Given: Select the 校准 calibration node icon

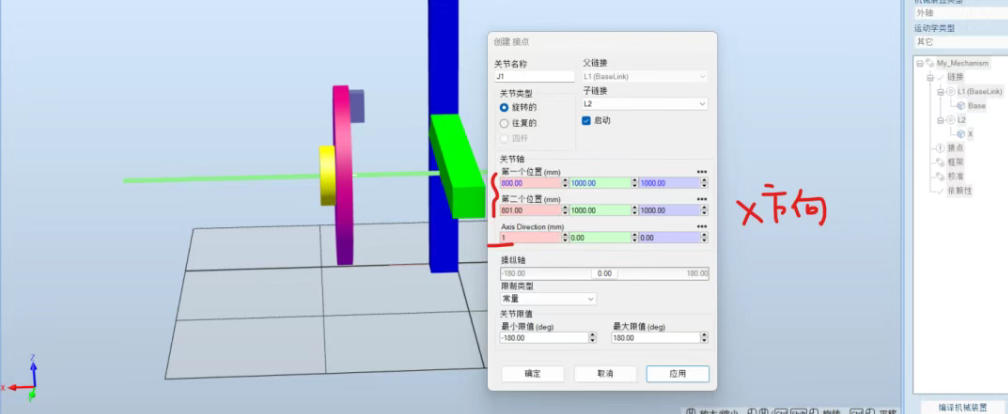Looking at the screenshot, I should pos(939,175).
